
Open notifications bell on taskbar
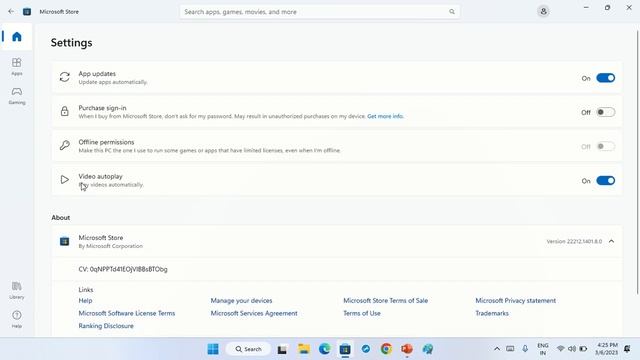click(x=627, y=349)
